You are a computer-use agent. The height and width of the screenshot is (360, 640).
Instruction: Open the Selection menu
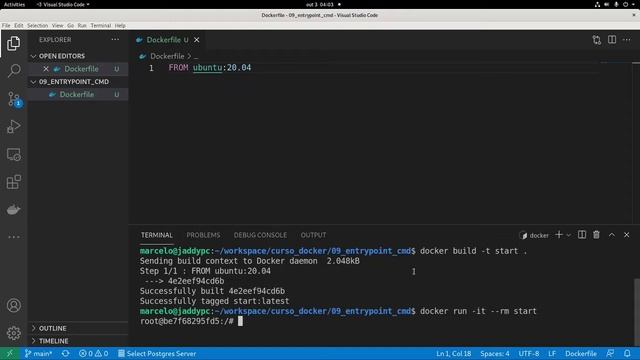click(x=38, y=25)
